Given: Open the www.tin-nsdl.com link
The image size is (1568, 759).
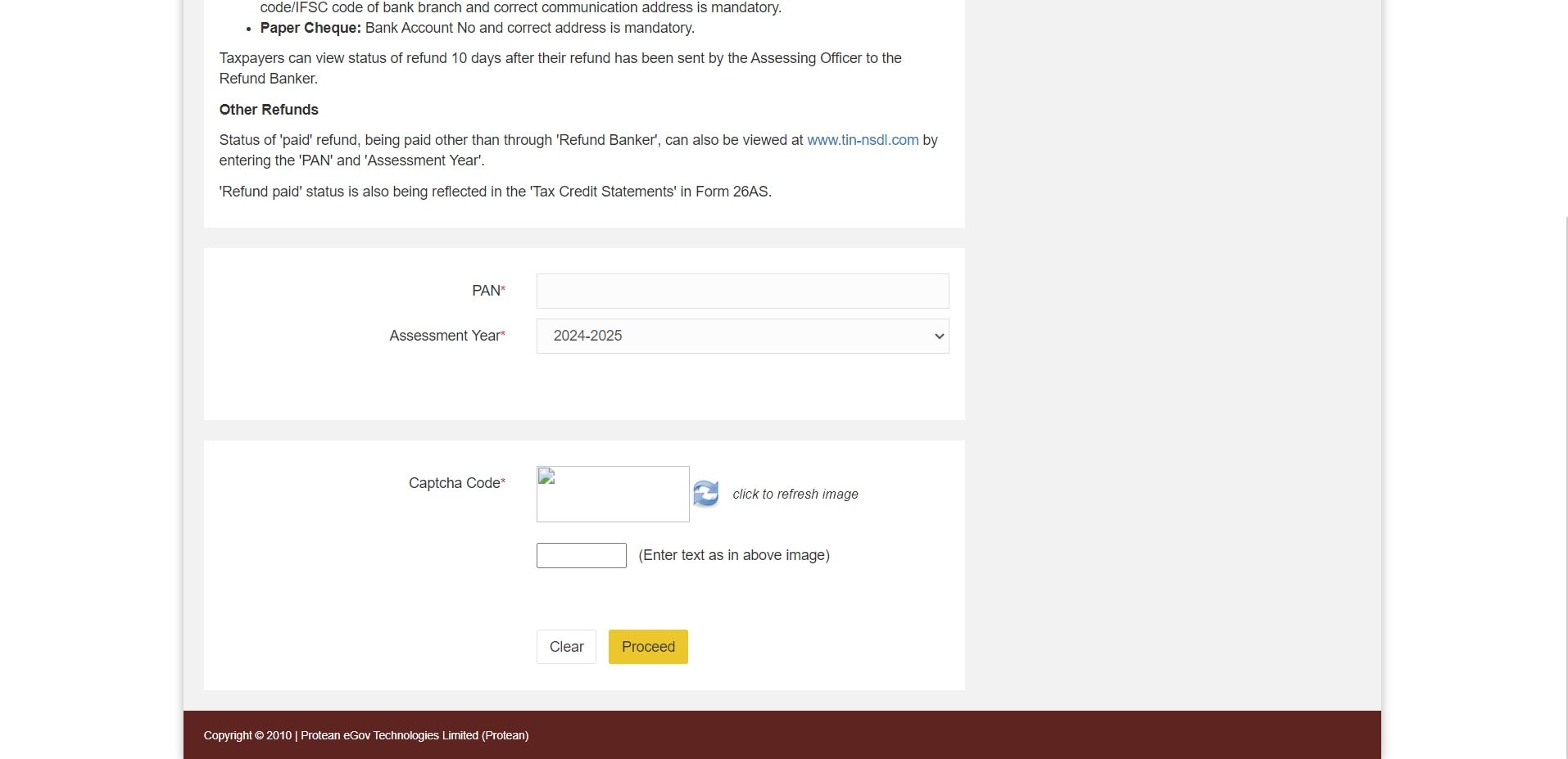Looking at the screenshot, I should click(862, 140).
